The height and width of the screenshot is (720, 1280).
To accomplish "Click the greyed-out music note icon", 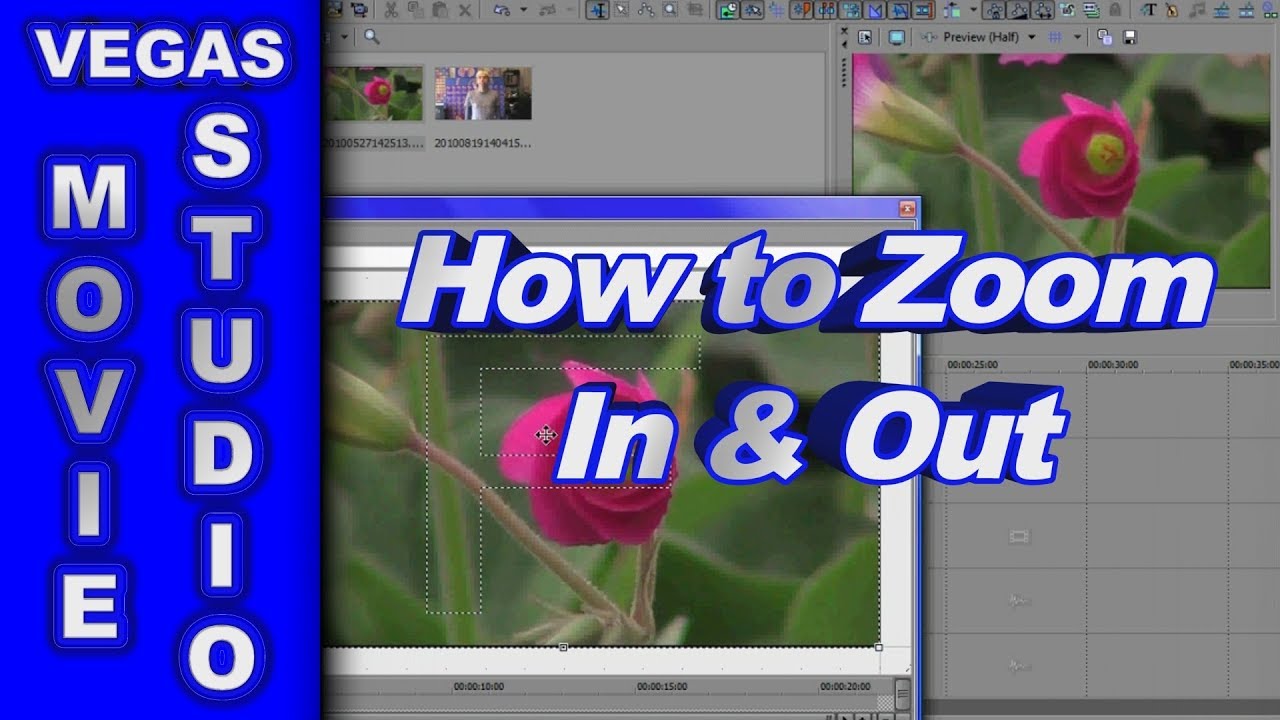I will pyautogui.click(x=1197, y=10).
